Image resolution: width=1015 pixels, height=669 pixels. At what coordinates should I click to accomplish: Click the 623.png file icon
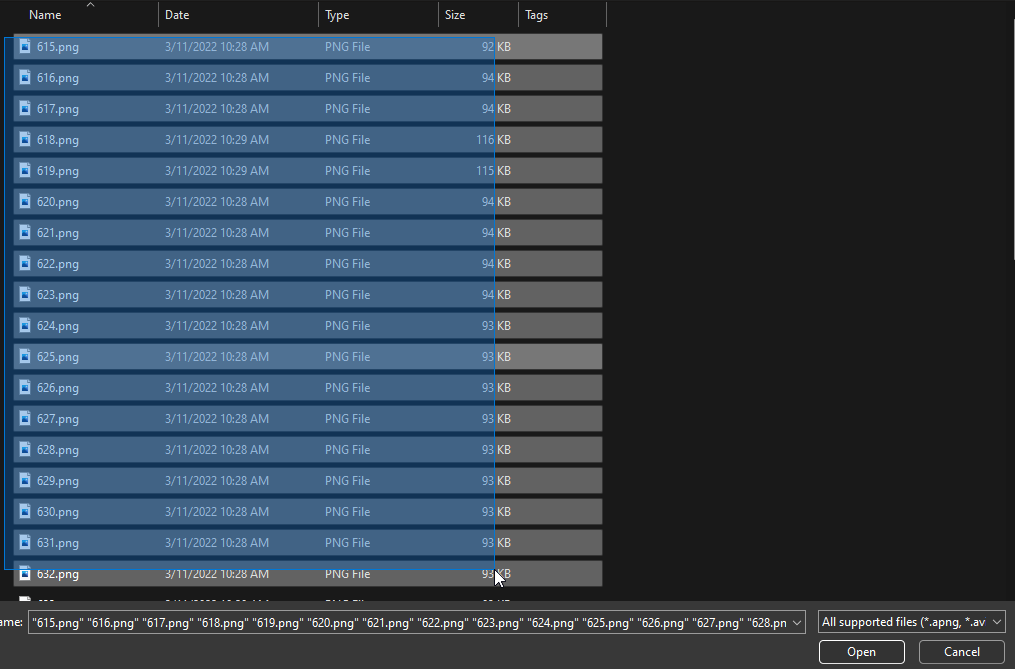coord(25,295)
